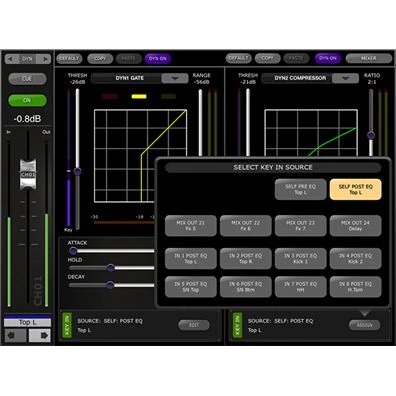Toggle DYN ON for DYN1 gate
Viewport: 396px width, 396px height.
pos(158,58)
